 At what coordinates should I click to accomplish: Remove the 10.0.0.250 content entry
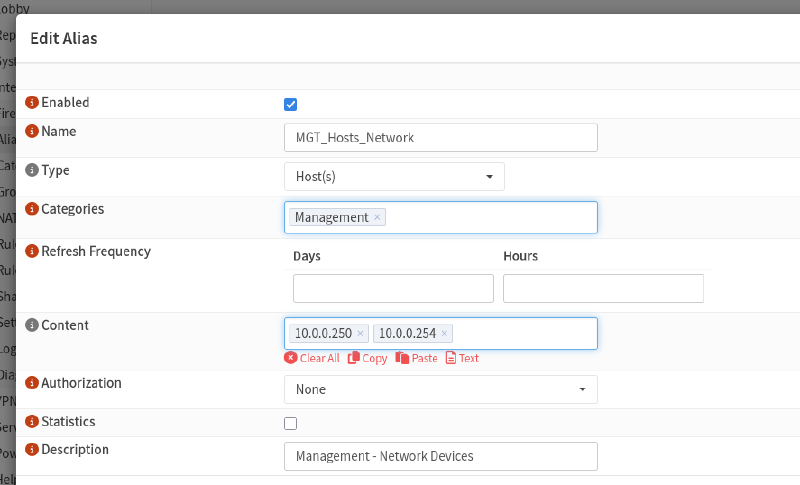click(360, 334)
